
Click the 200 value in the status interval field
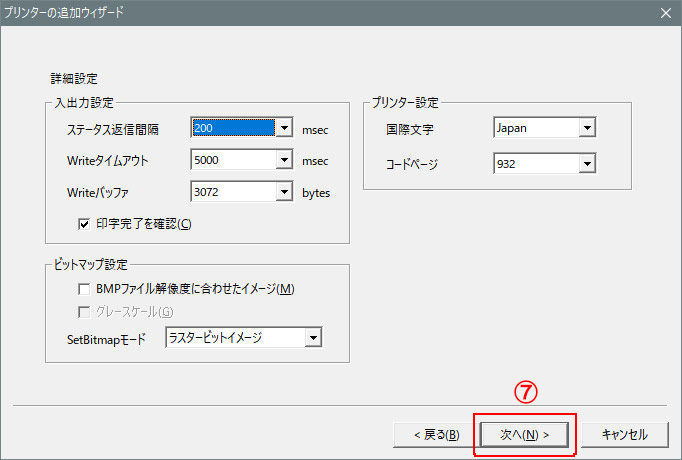click(232, 129)
